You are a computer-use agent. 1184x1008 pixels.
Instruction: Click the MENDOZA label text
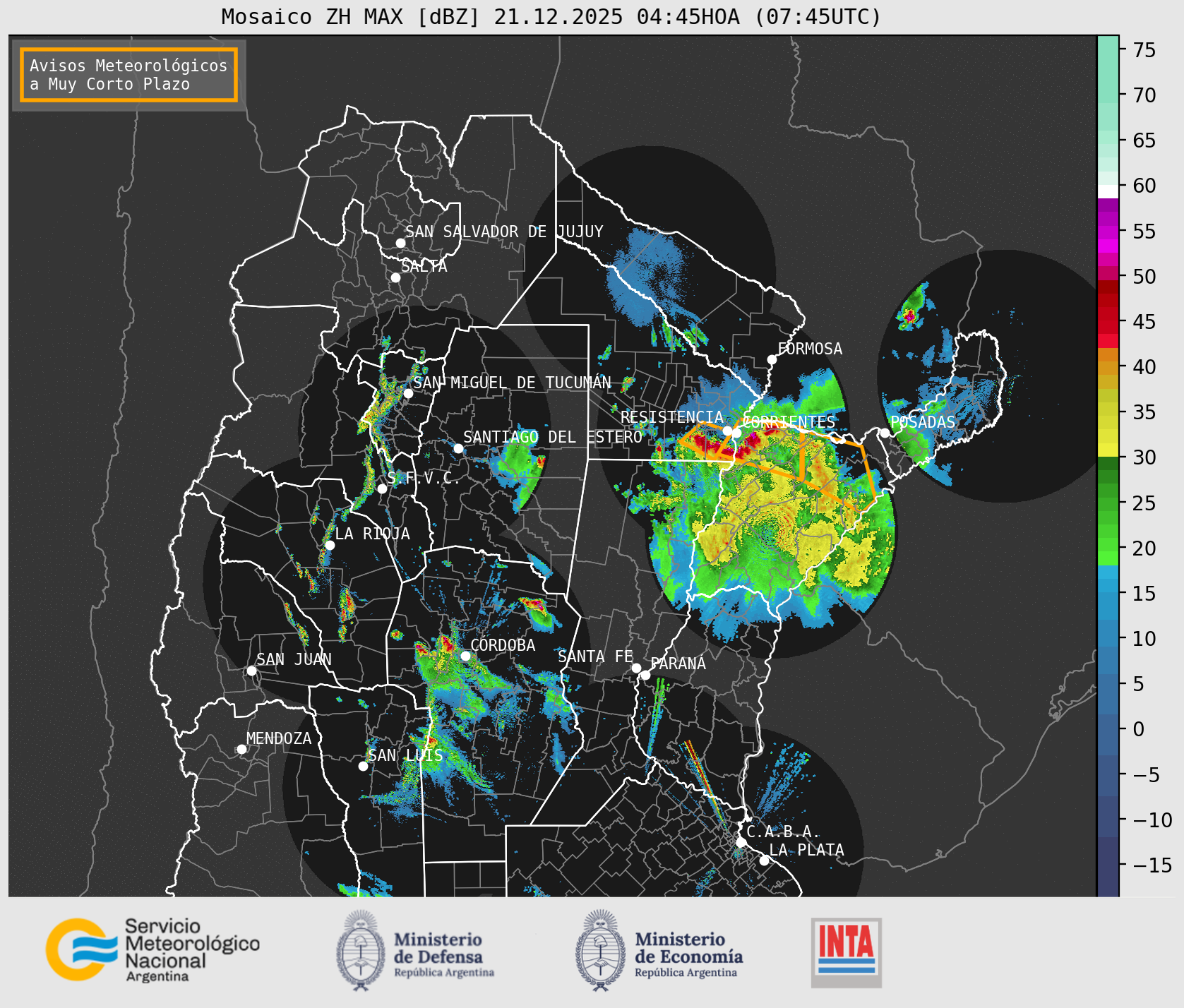[279, 738]
